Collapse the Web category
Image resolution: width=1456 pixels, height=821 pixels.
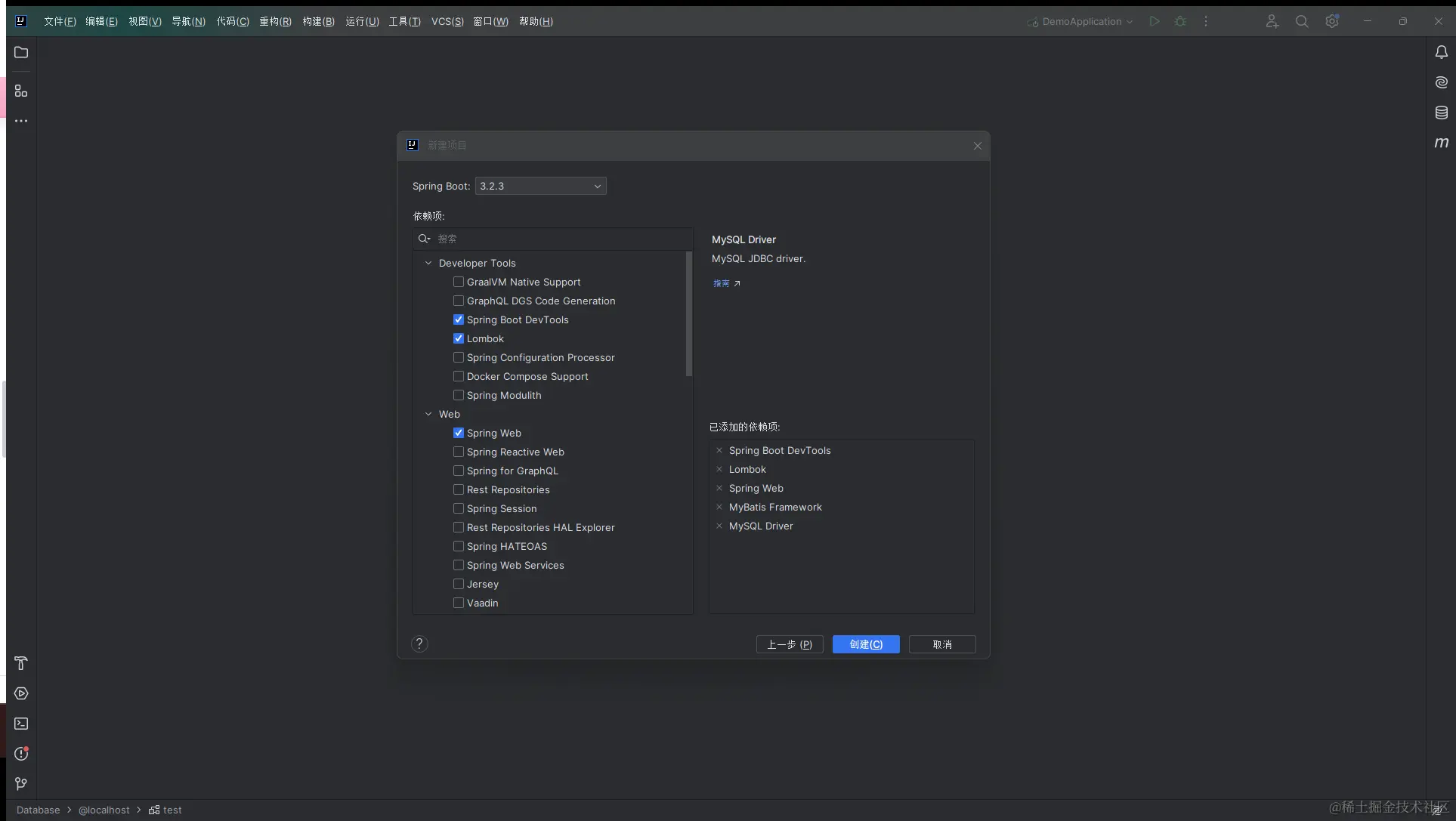[428, 414]
